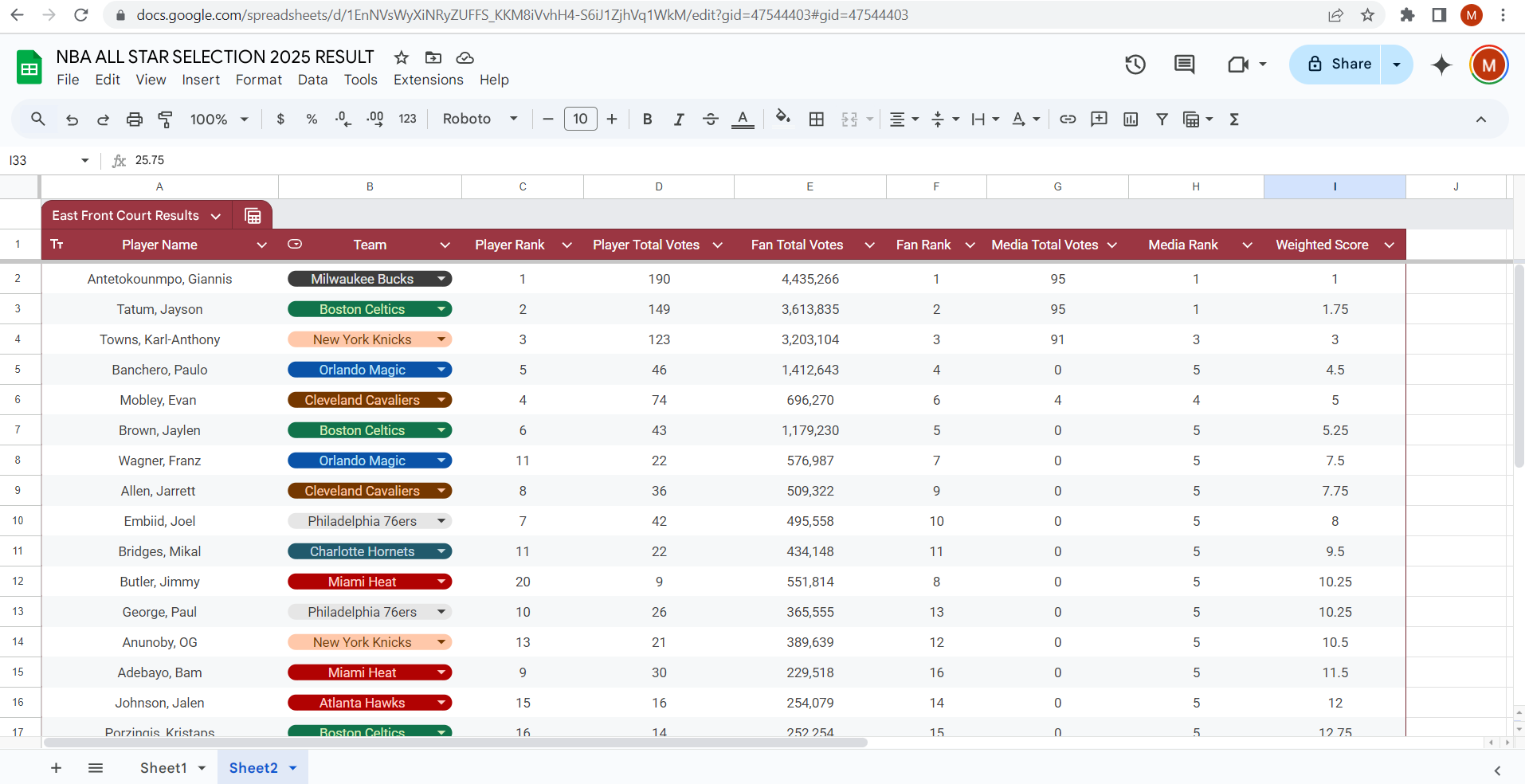View cloud save status icon
Image resolution: width=1525 pixels, height=784 pixels.
465,58
